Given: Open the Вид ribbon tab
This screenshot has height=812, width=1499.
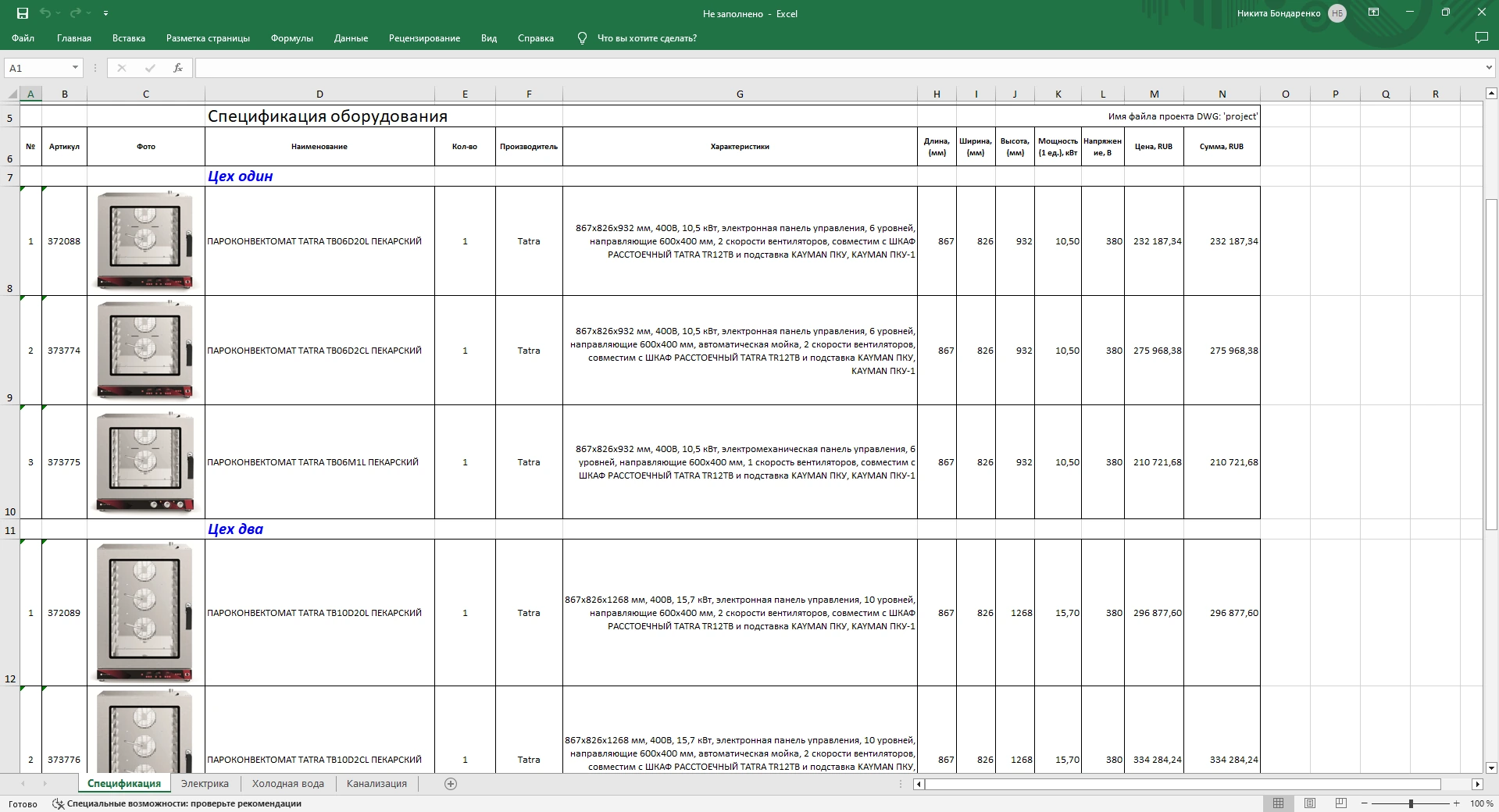Looking at the screenshot, I should 489,38.
